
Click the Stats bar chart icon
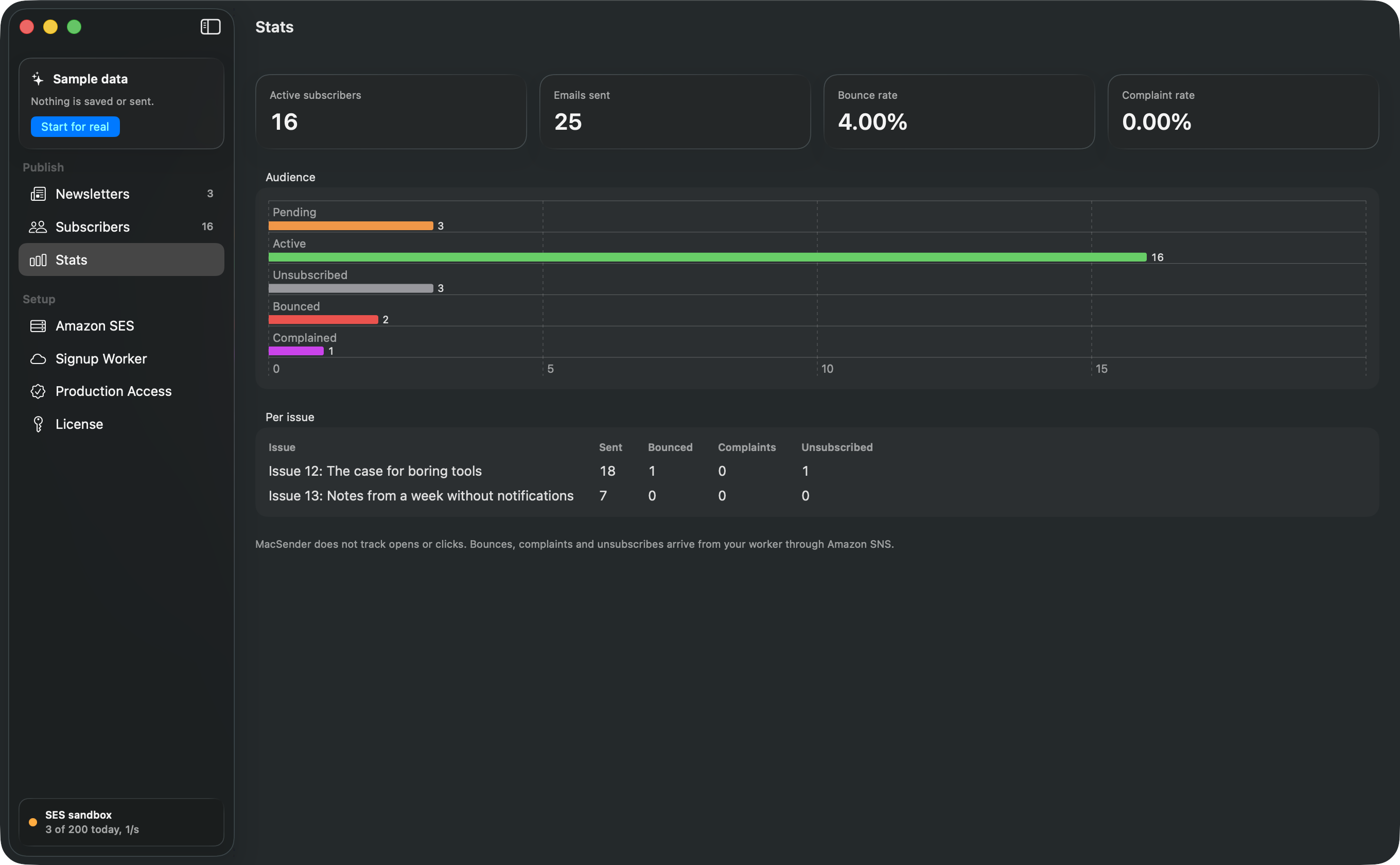(38, 261)
